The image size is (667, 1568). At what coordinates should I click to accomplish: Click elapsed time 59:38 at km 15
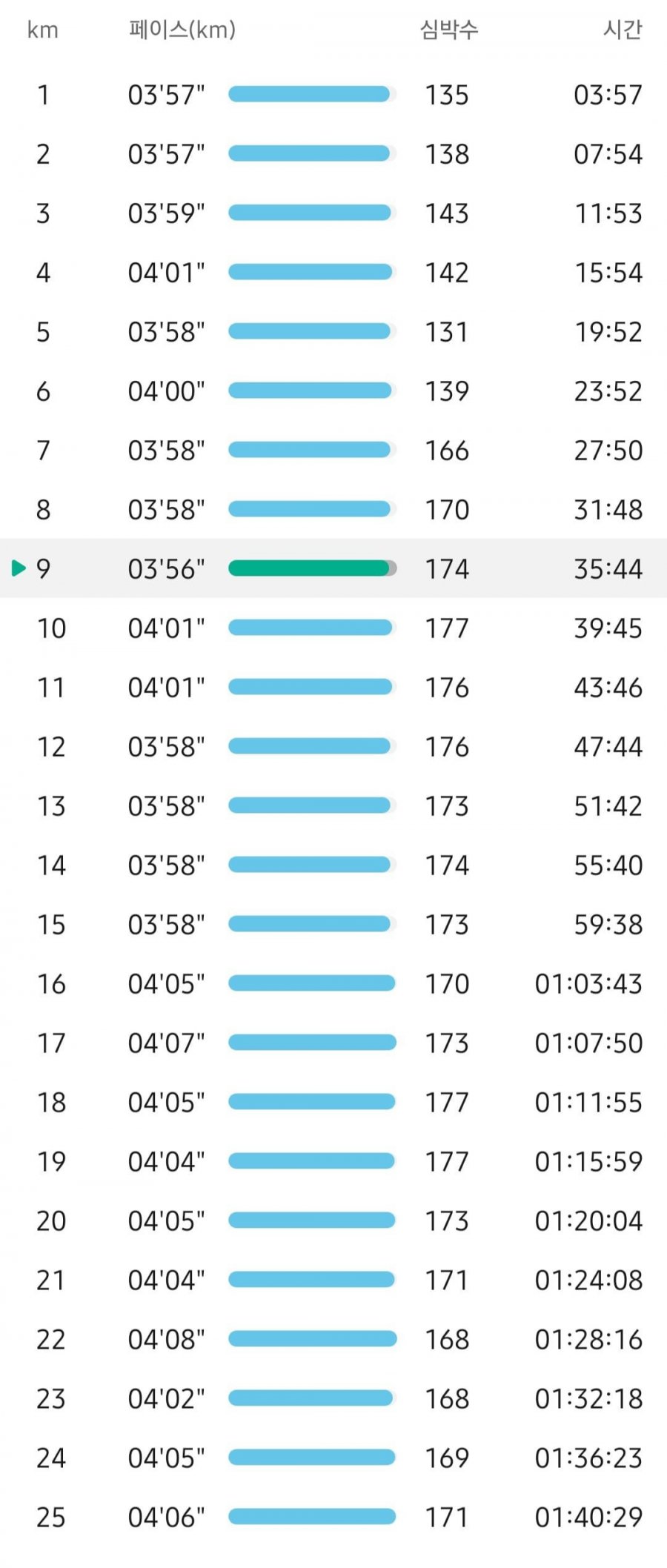pos(608,924)
